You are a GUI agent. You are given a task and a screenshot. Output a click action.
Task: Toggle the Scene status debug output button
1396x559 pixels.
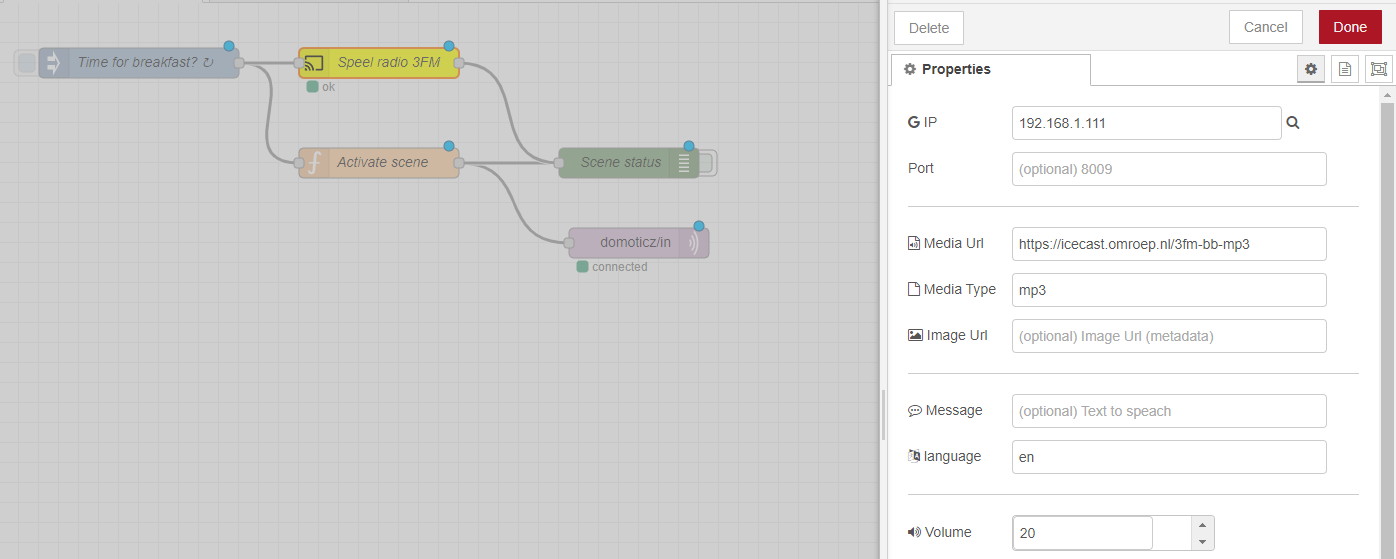click(x=708, y=163)
